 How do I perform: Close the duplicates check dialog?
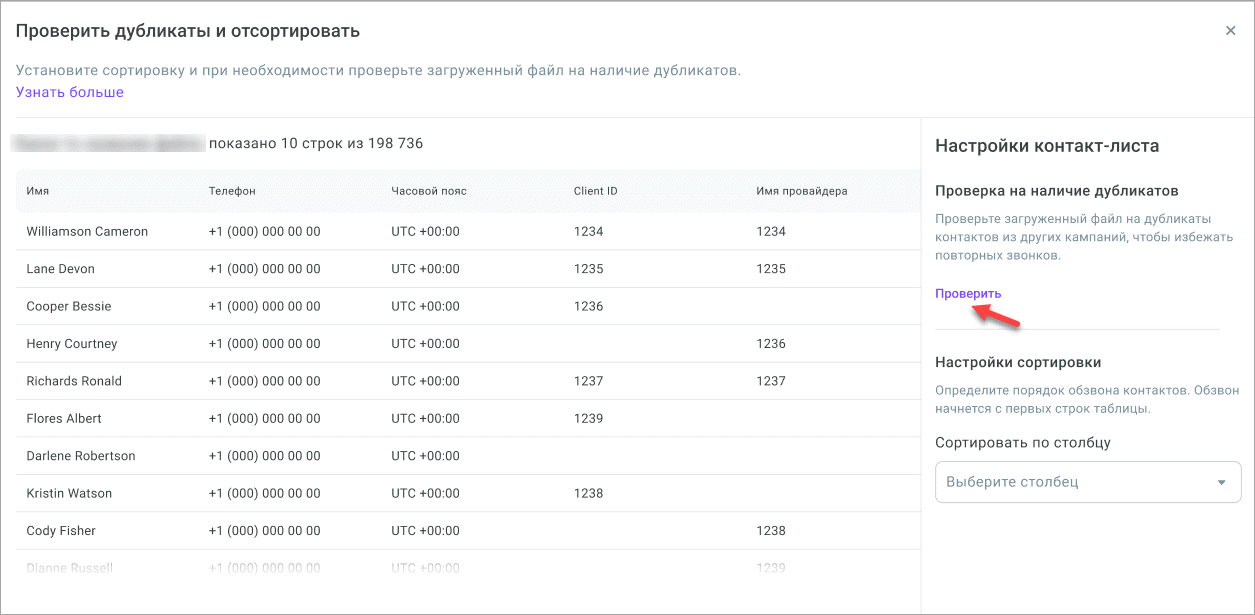1231,31
